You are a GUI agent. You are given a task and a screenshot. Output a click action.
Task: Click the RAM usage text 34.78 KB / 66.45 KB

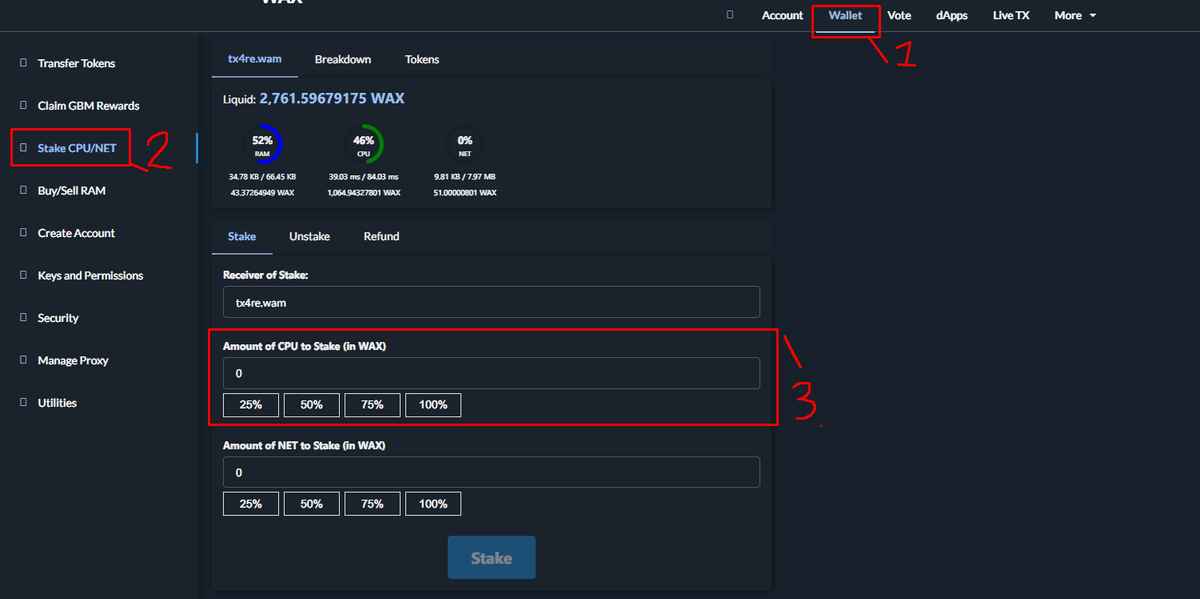click(x=262, y=176)
